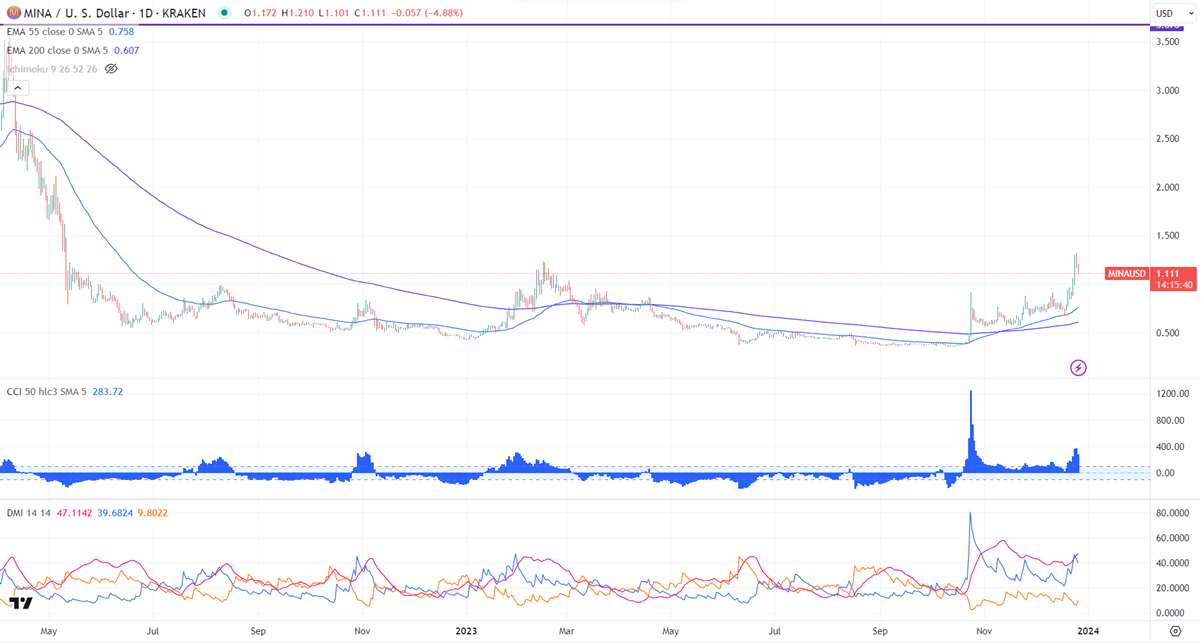Viewport: 1204px width, 644px height.
Task: Click the DMI 14 14 indicator label
Action: (30, 513)
